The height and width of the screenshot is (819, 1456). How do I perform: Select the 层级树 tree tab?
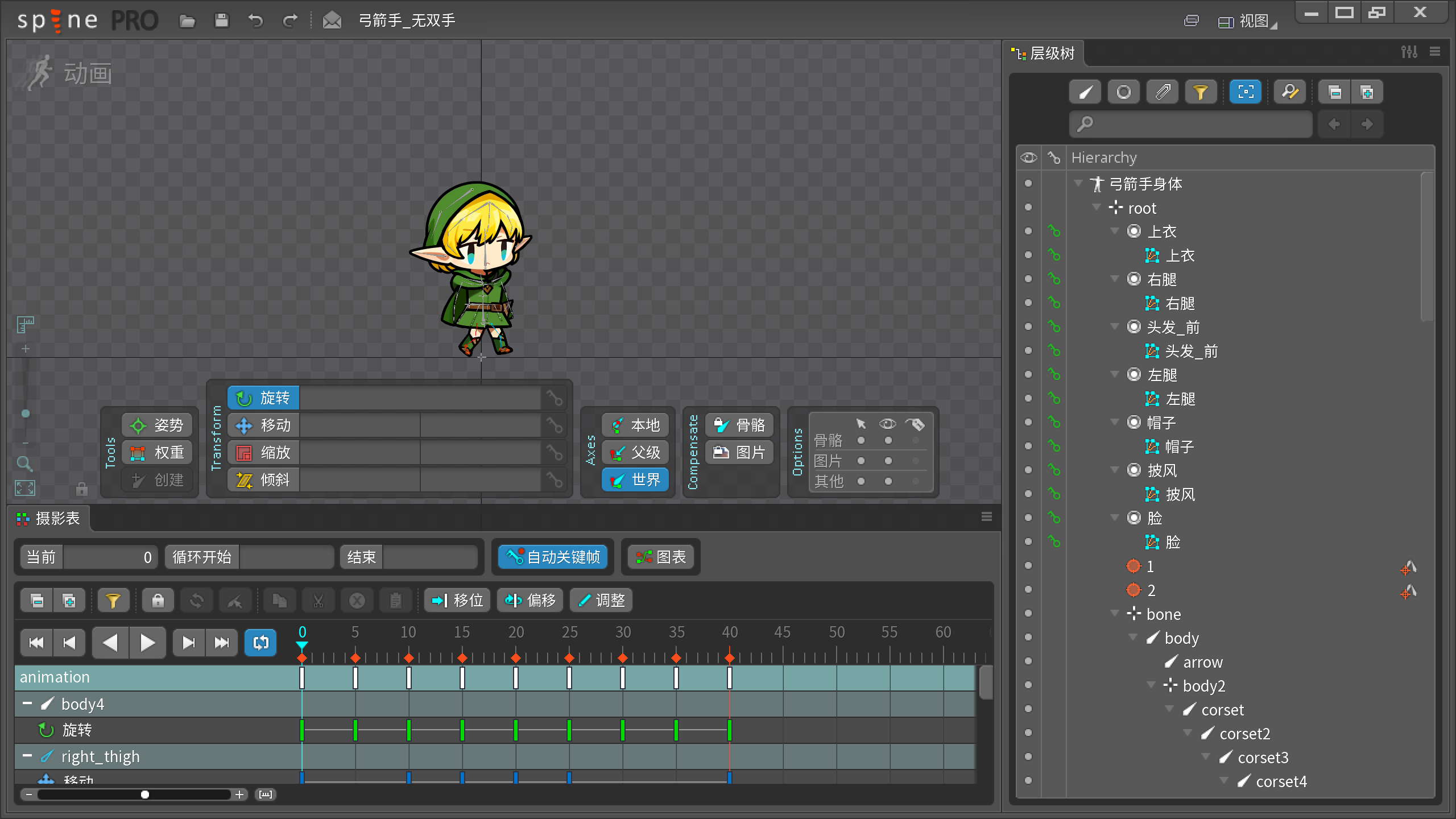[x=1044, y=53]
